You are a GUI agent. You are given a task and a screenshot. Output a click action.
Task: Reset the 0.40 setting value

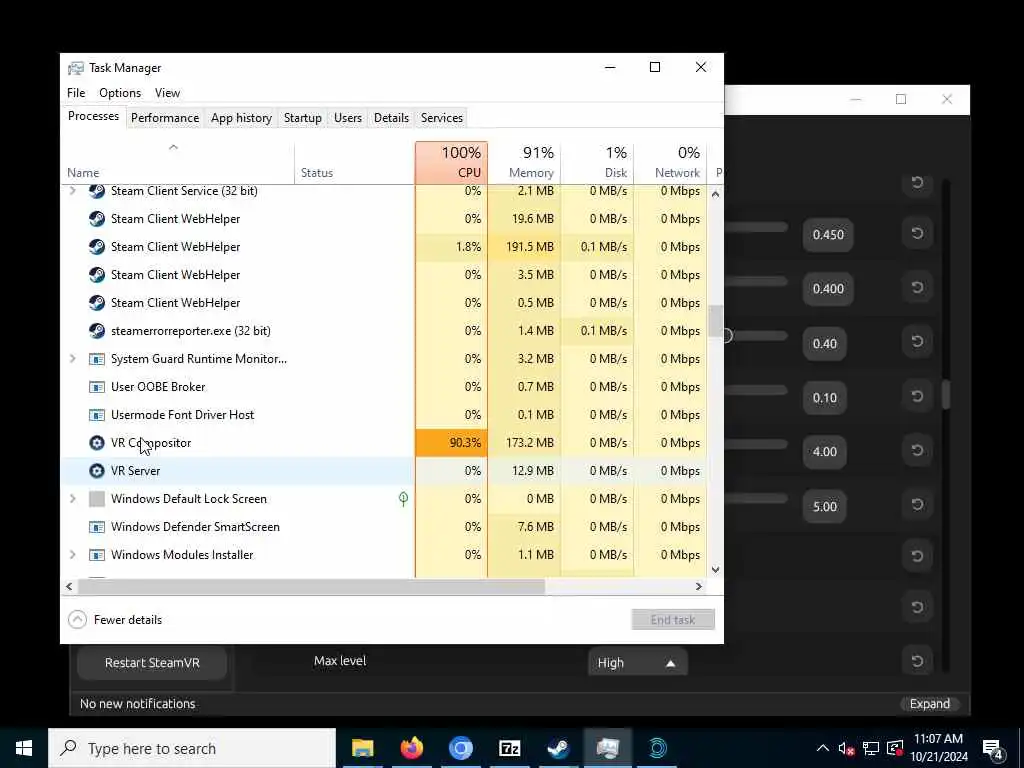coord(917,342)
